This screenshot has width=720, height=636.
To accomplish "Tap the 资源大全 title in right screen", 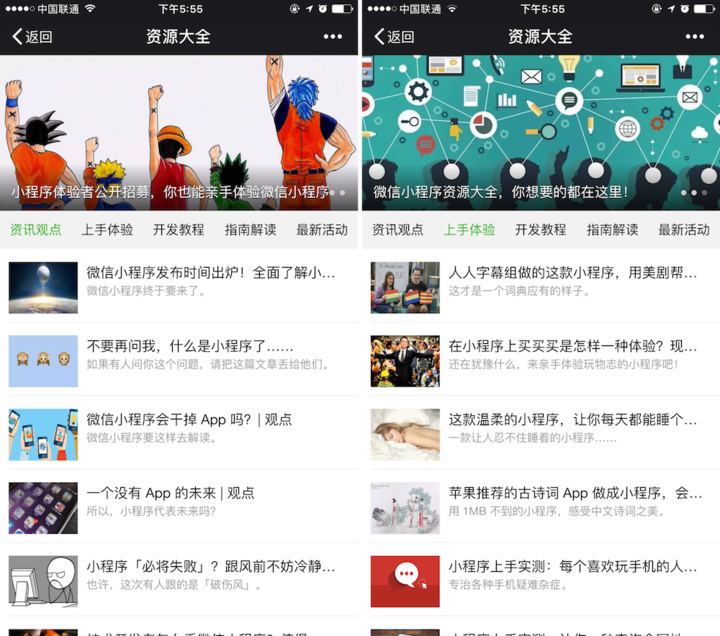I will pyautogui.click(x=540, y=37).
